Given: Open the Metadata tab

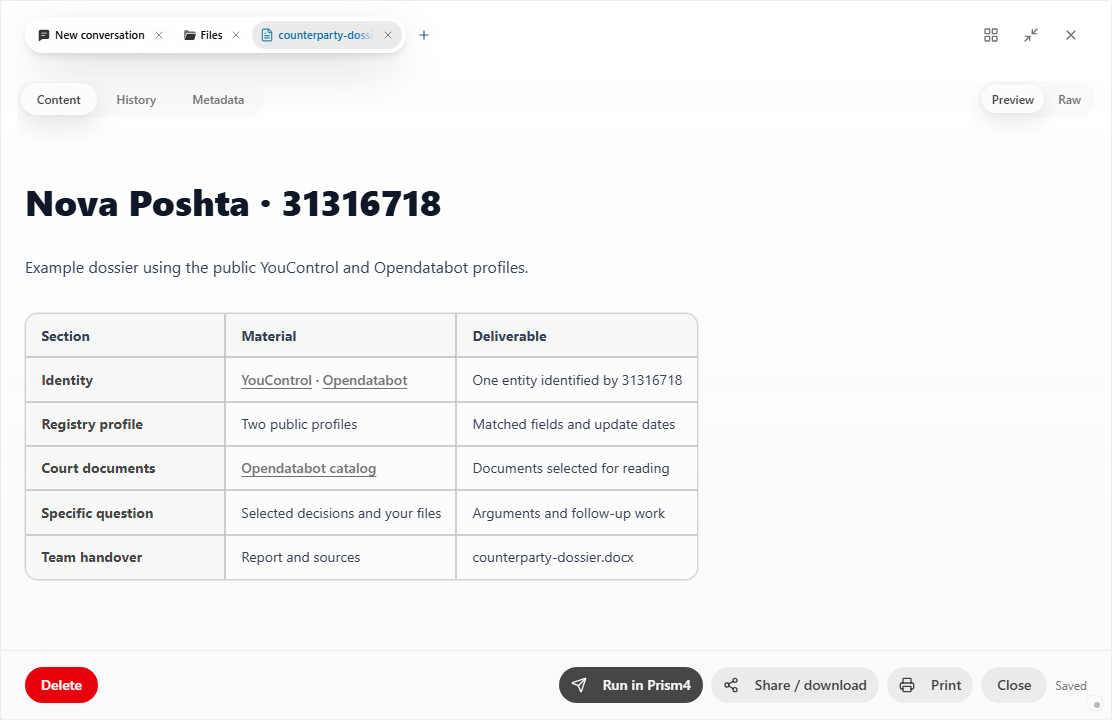Looking at the screenshot, I should click(x=218, y=100).
